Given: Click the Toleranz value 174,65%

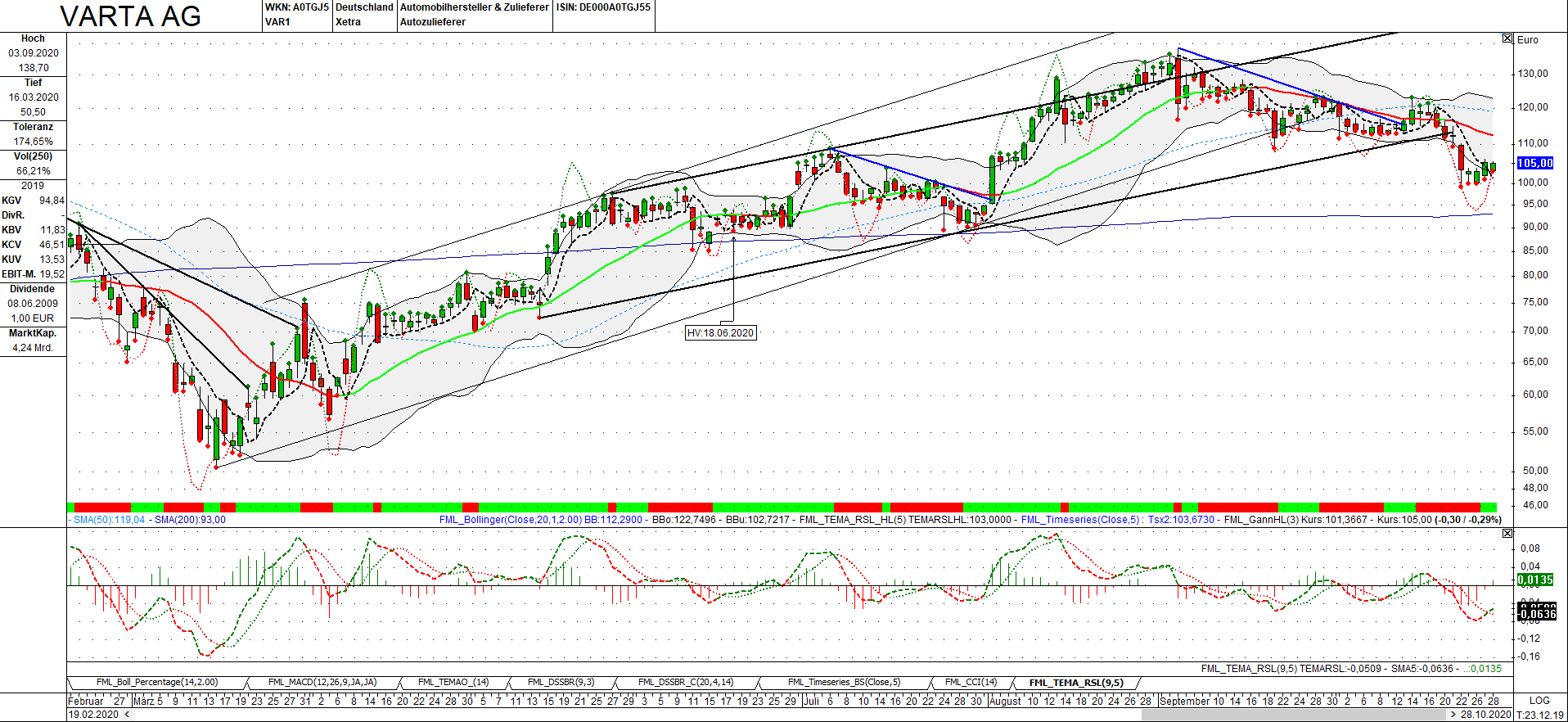Looking at the screenshot, I should 33,142.
